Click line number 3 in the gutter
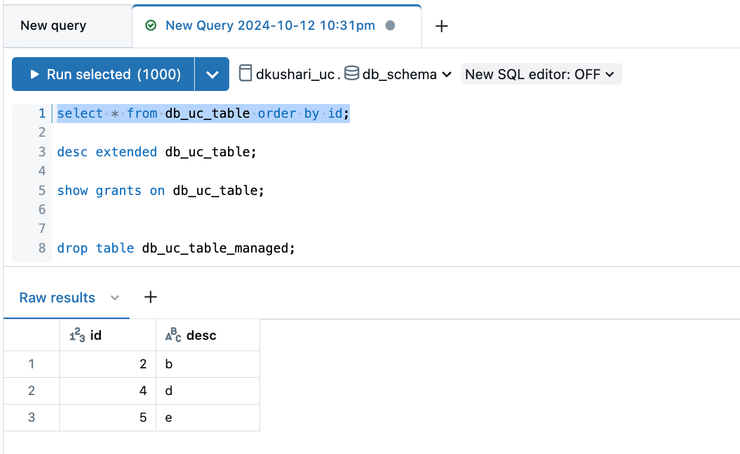This screenshot has width=740, height=454. tap(42, 152)
